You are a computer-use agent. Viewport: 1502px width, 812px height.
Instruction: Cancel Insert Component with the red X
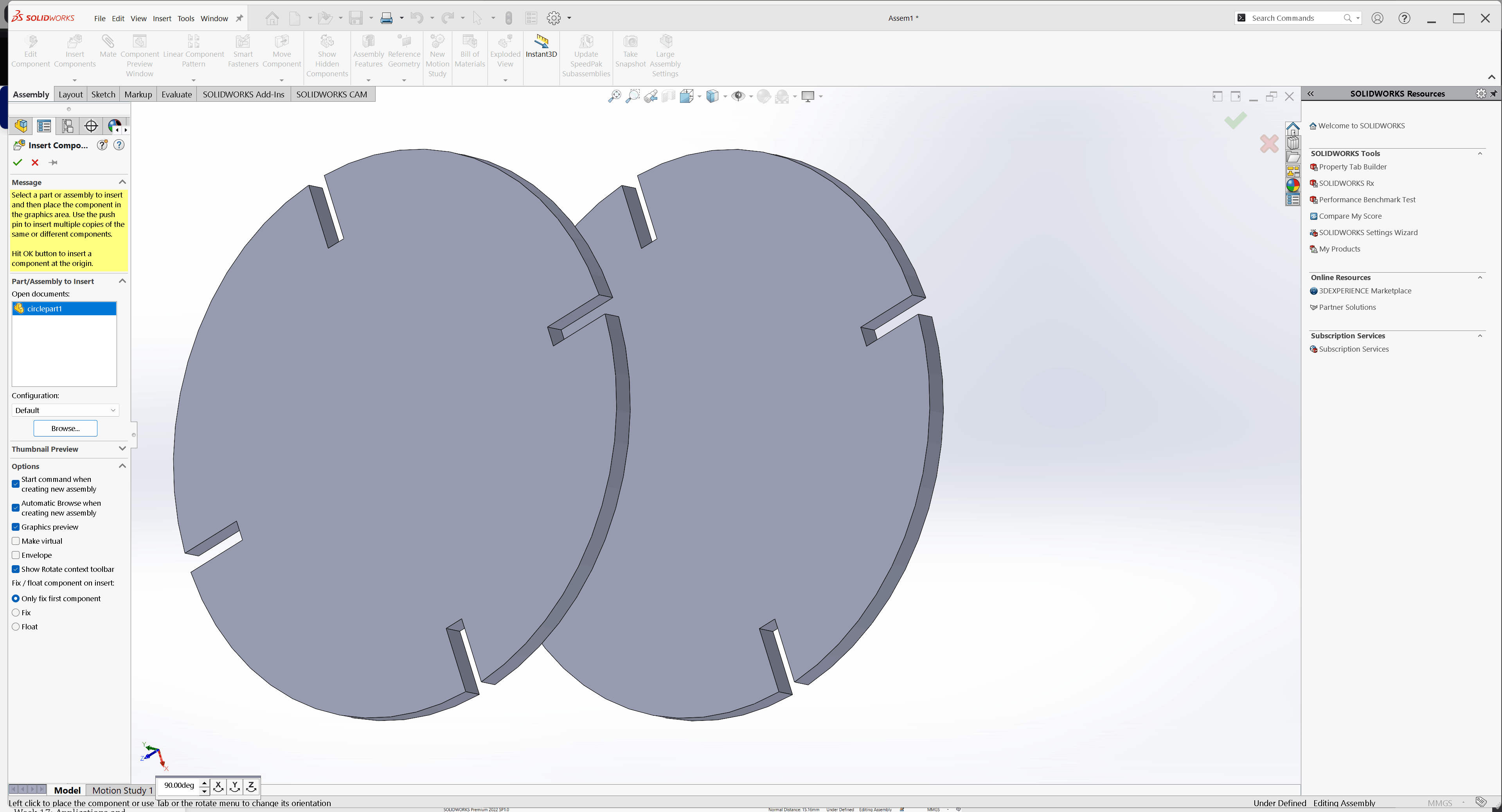35,163
